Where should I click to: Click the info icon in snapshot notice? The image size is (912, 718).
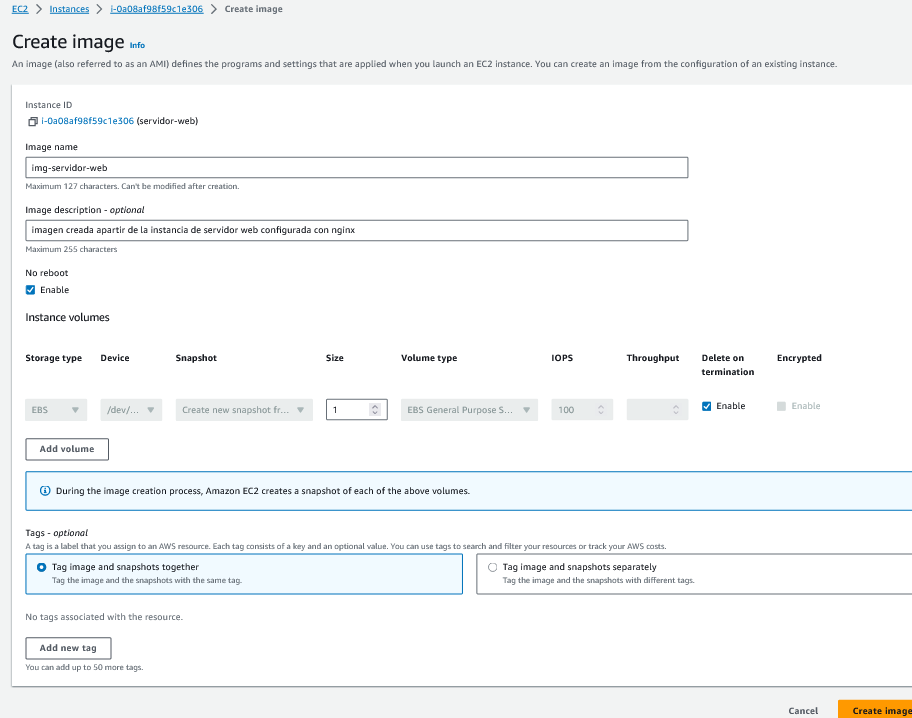(x=45, y=491)
